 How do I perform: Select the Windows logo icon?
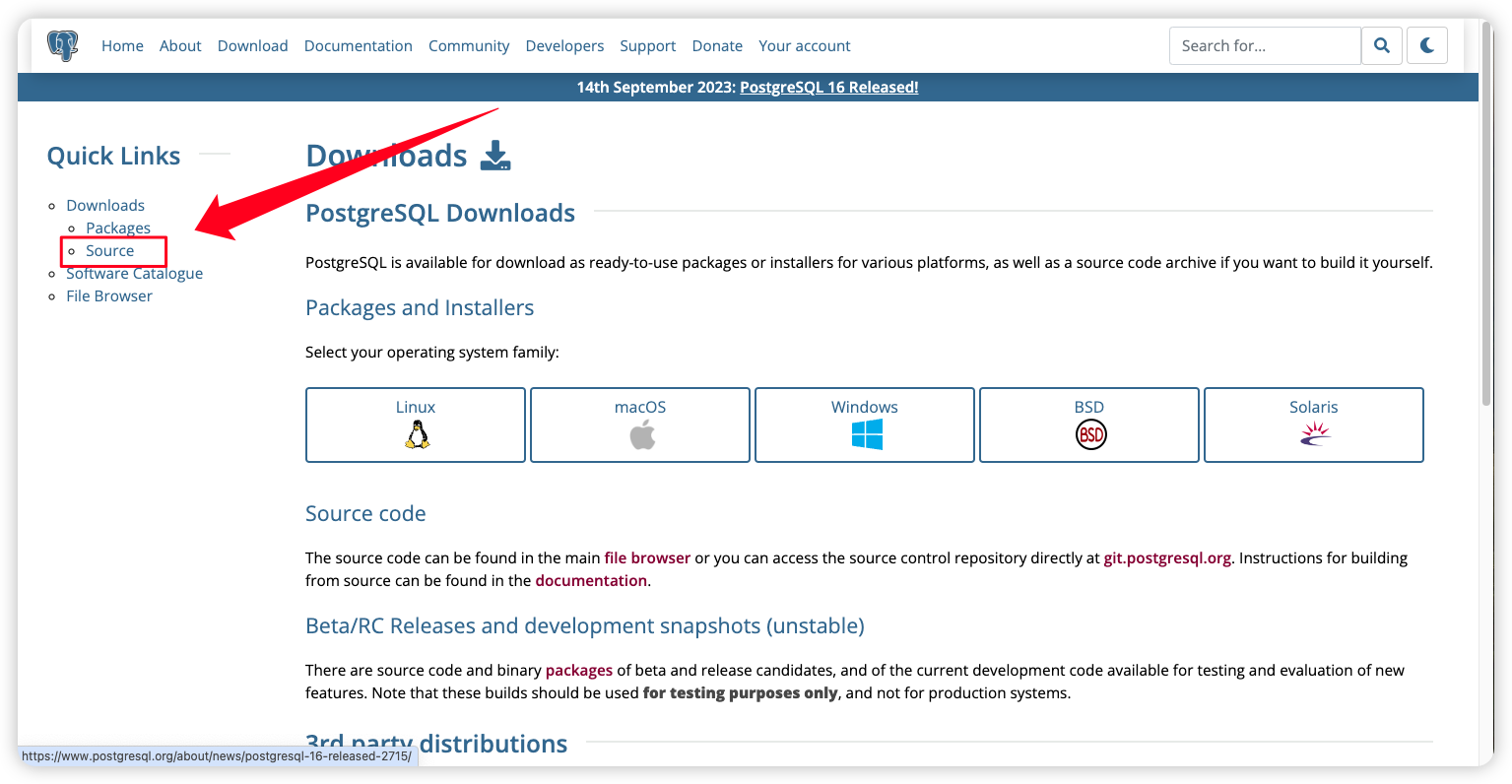[867, 434]
